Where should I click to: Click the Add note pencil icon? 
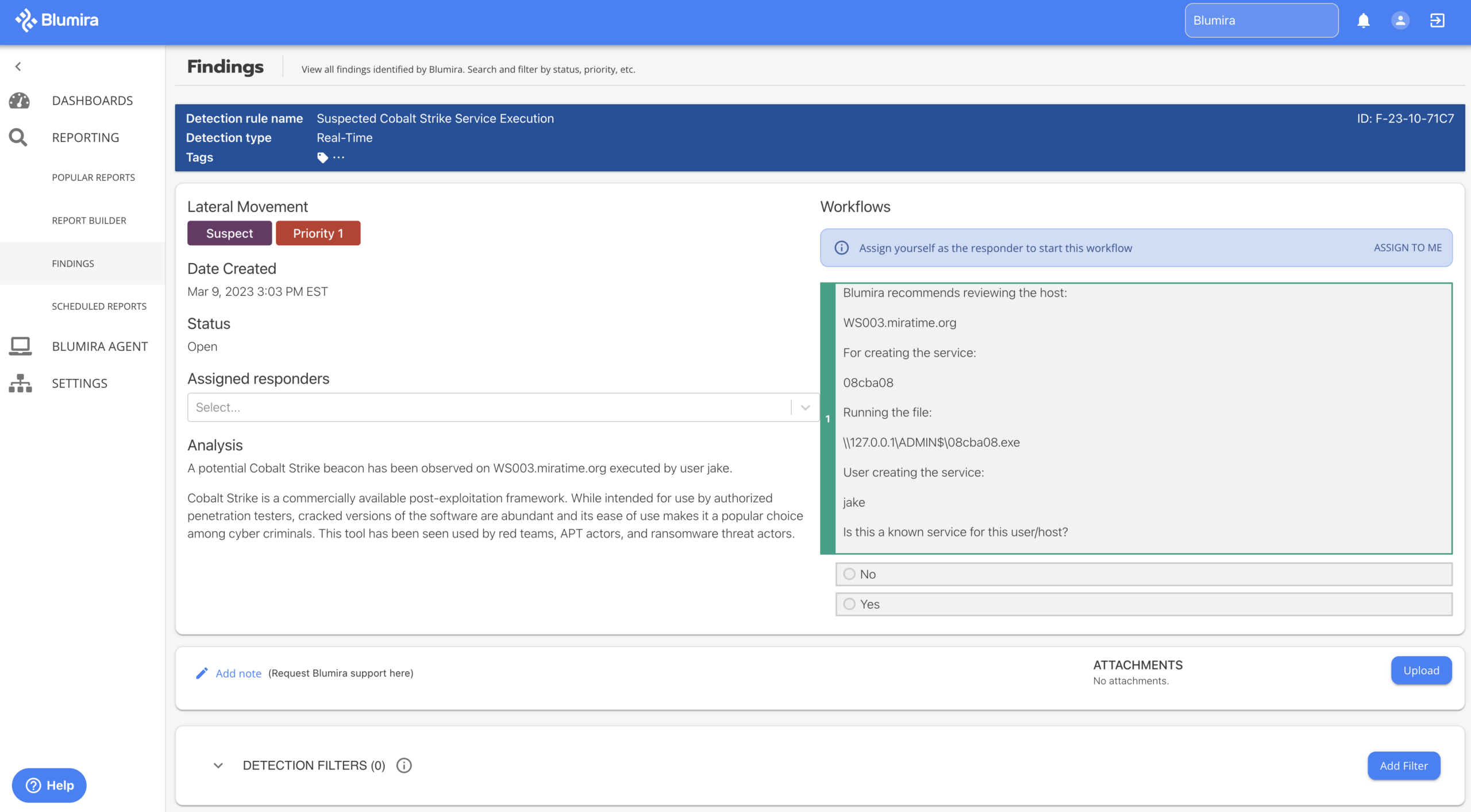[x=201, y=672]
